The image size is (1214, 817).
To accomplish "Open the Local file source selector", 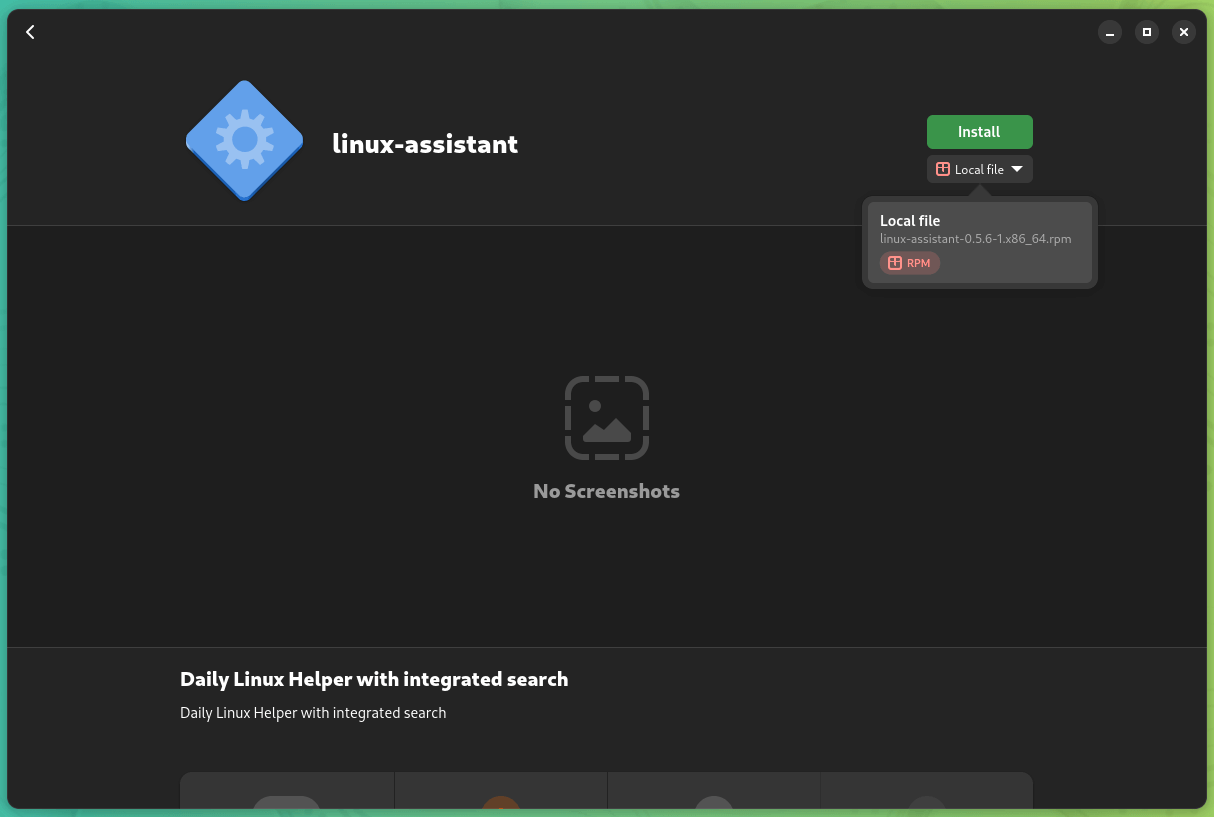I will pyautogui.click(x=979, y=169).
